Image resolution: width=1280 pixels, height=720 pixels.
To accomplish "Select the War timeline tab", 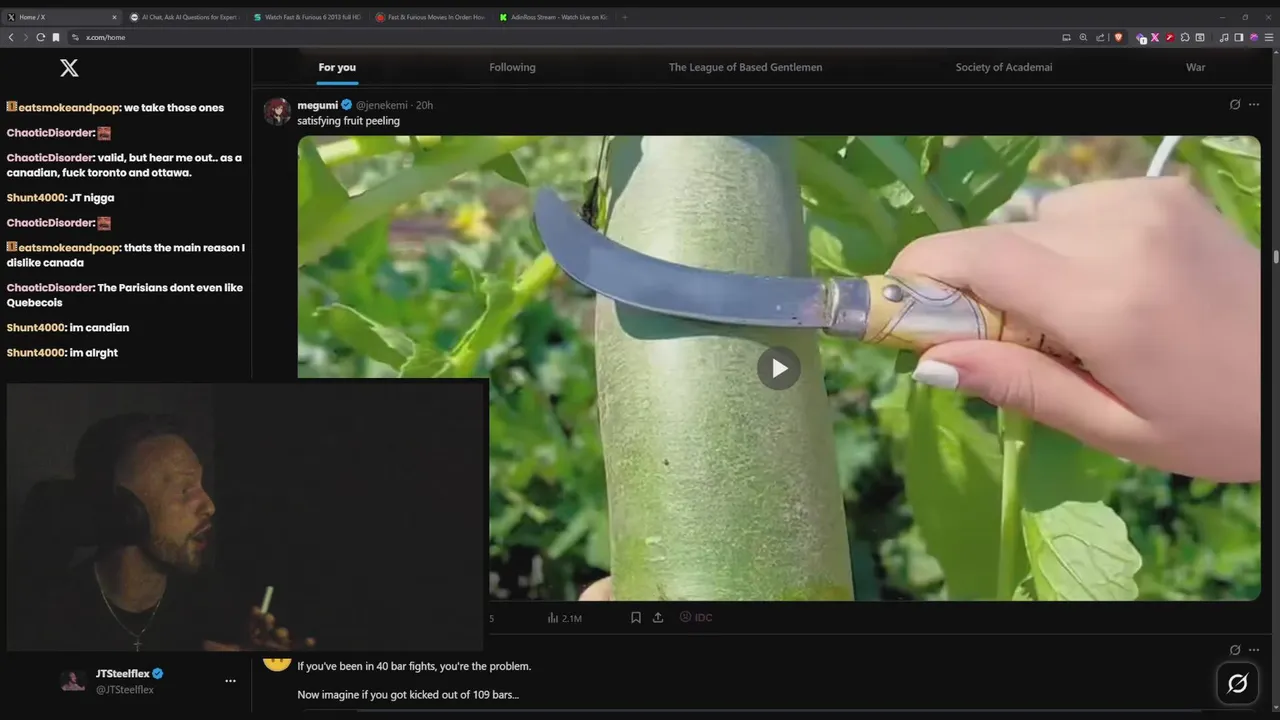I will (x=1195, y=67).
